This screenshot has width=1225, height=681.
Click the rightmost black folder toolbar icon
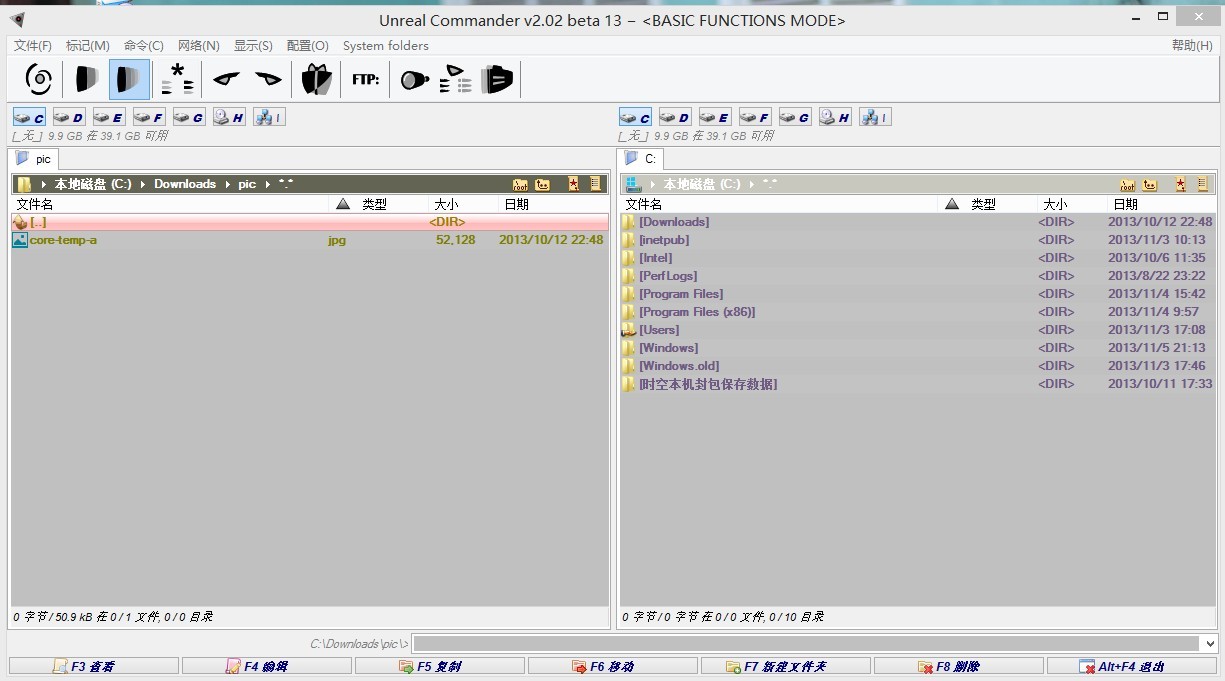tap(497, 79)
